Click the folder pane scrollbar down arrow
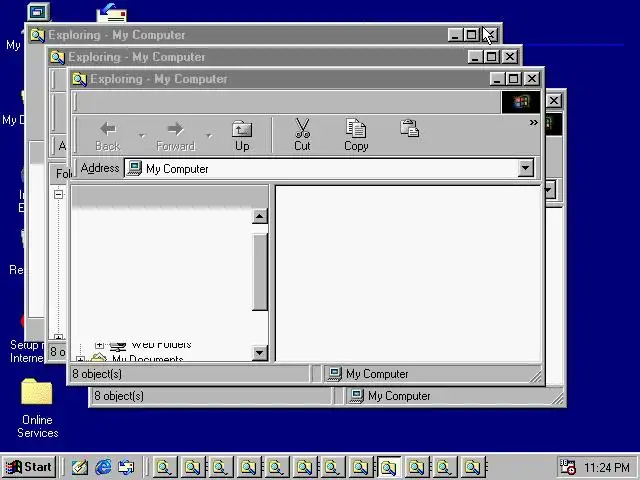This screenshot has width=640, height=480. pos(260,353)
